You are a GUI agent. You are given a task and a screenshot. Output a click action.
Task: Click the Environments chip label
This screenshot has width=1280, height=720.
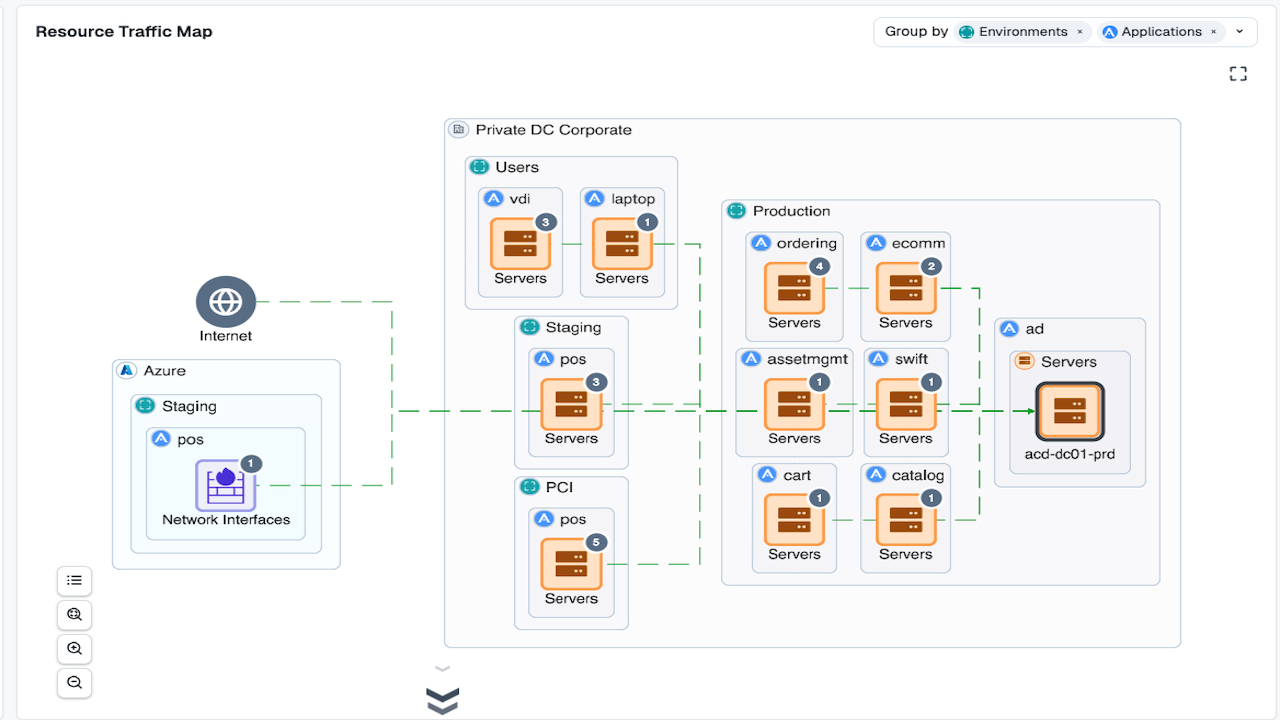click(x=1023, y=32)
